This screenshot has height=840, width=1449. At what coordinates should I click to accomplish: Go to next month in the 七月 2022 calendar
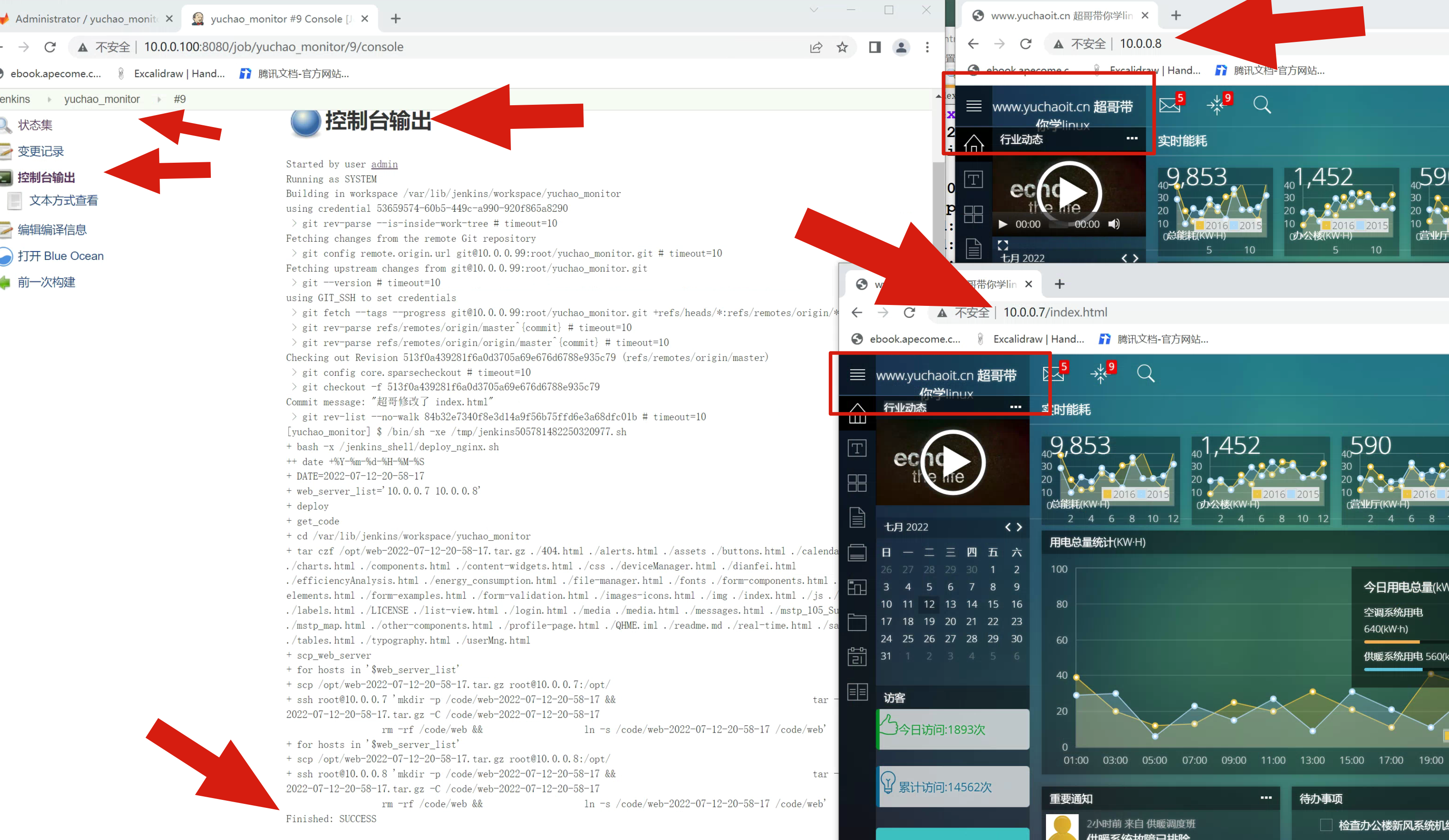(x=1020, y=527)
